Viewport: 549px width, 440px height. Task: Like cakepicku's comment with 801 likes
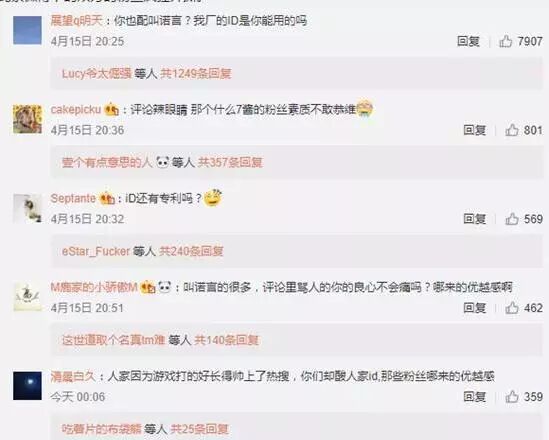pyautogui.click(x=512, y=130)
